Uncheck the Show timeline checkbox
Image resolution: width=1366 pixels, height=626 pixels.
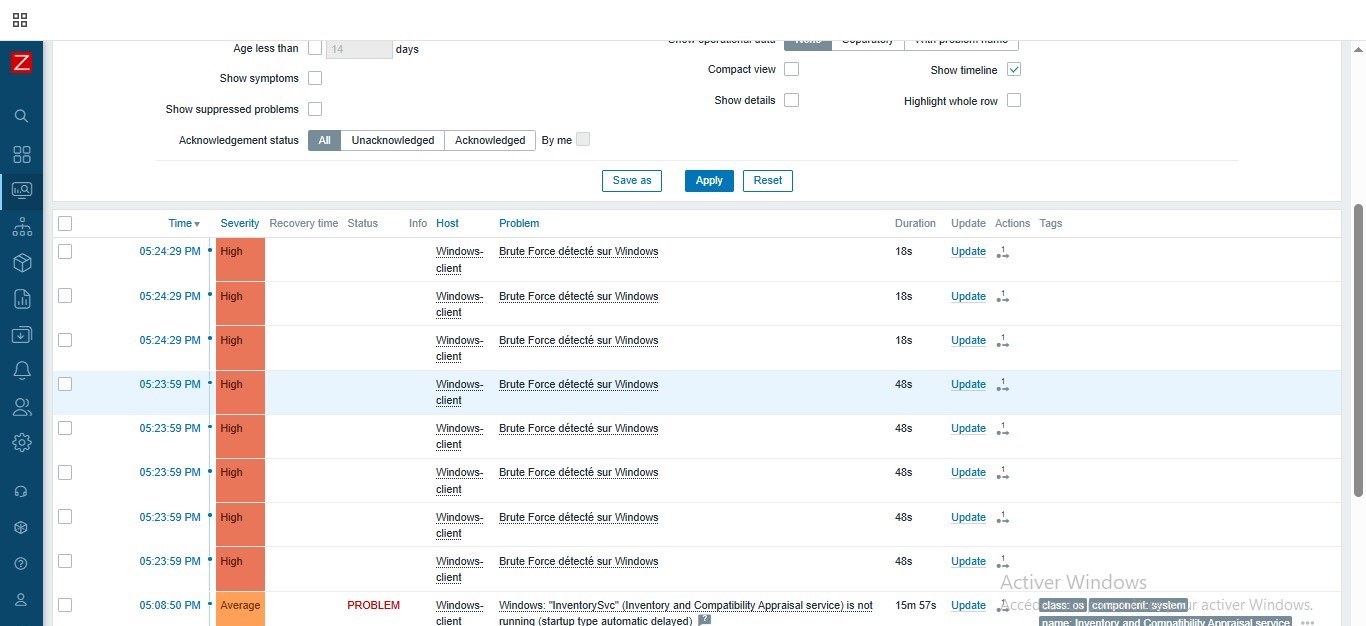click(x=1014, y=70)
